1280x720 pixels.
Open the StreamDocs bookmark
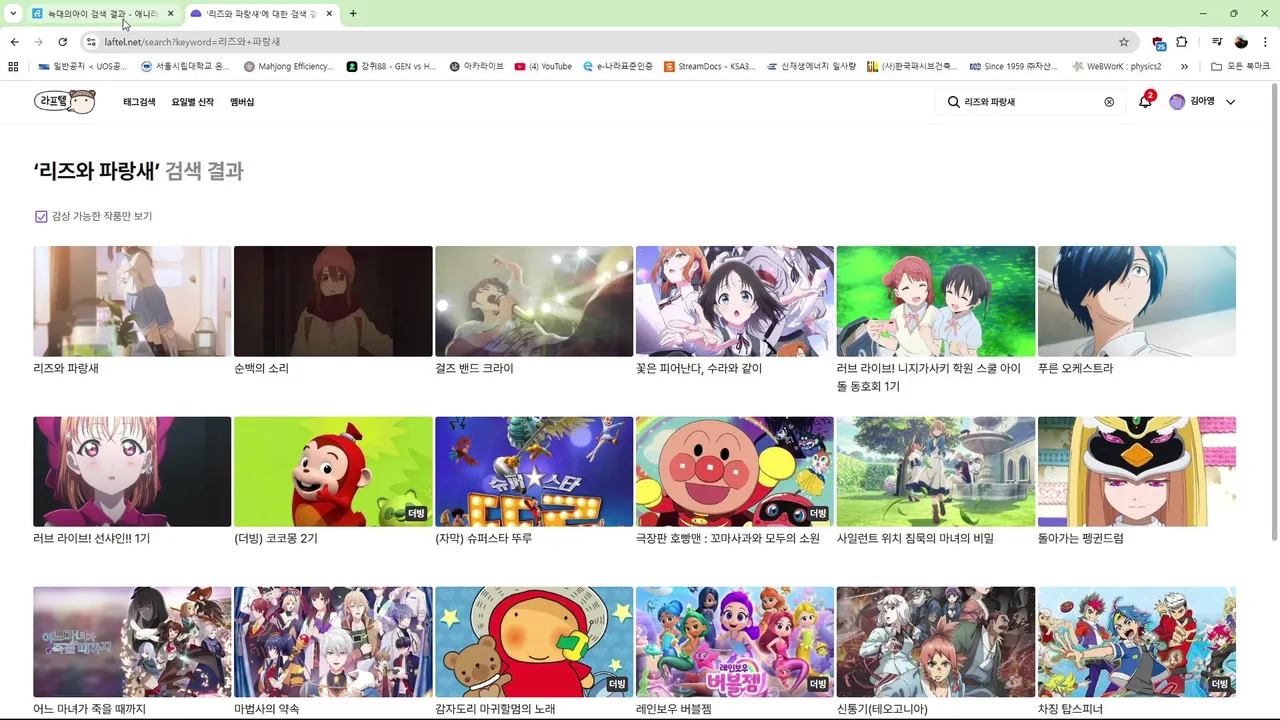(x=709, y=66)
